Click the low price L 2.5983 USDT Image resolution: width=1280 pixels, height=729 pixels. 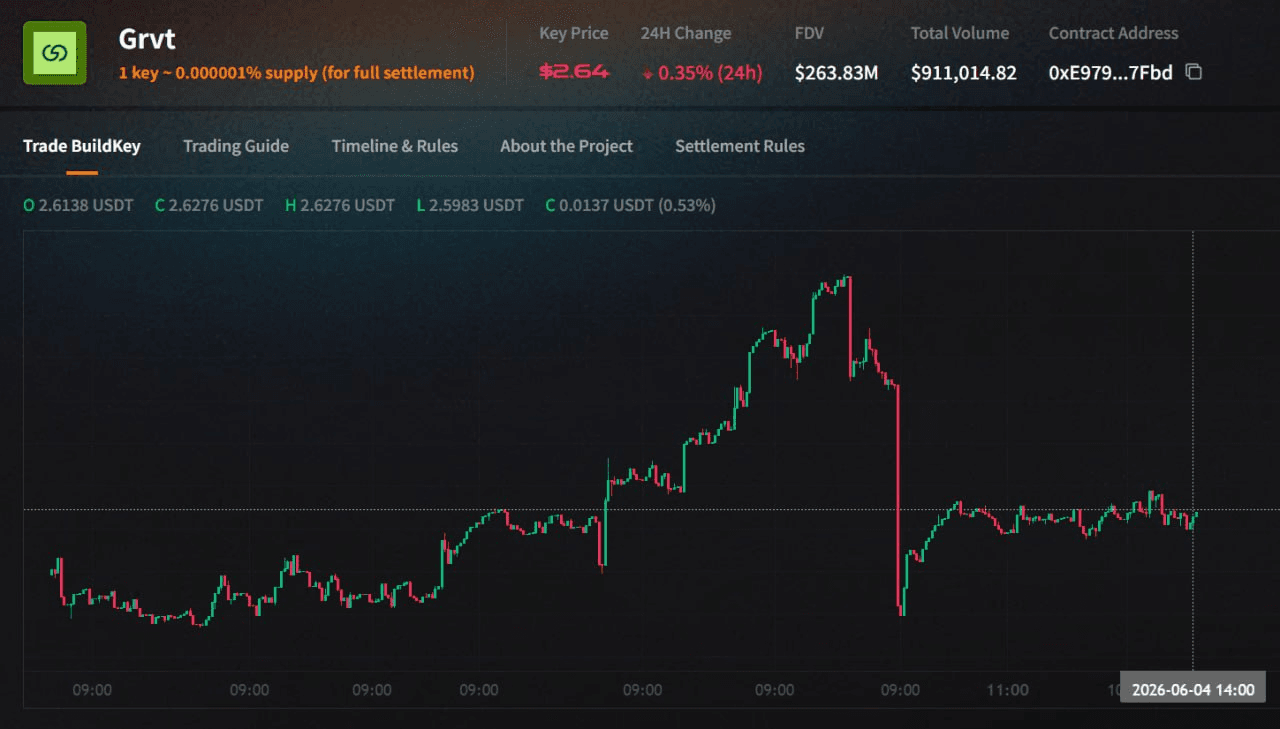(470, 205)
